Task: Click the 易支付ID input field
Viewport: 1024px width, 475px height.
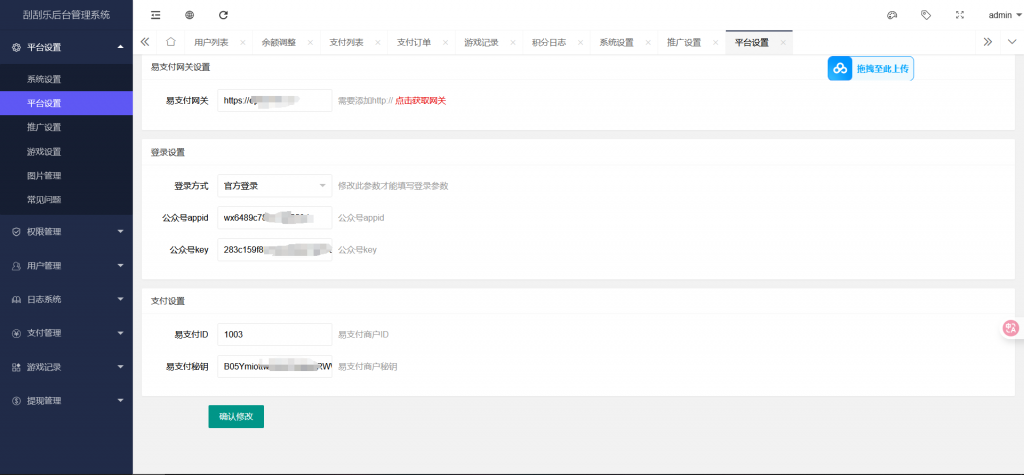Action: coord(274,335)
